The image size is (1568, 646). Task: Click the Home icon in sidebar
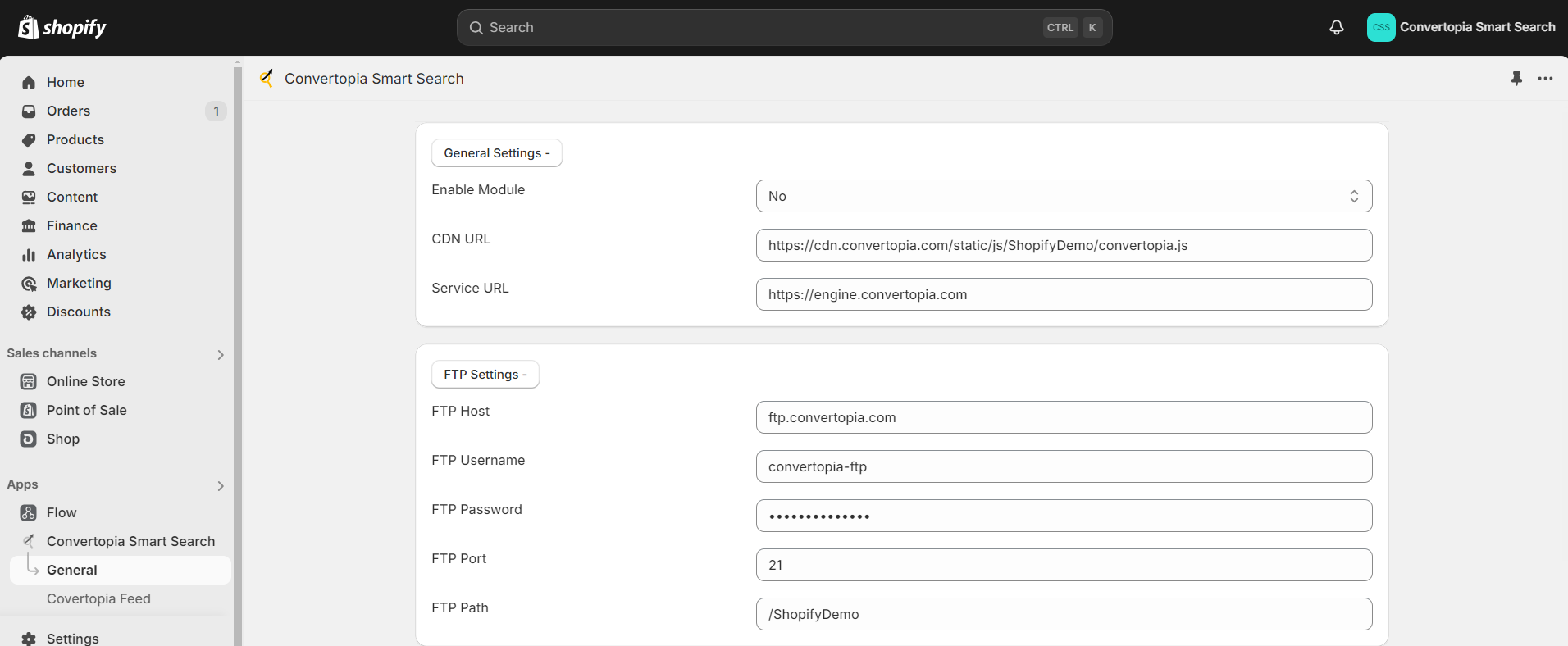pyautogui.click(x=29, y=82)
